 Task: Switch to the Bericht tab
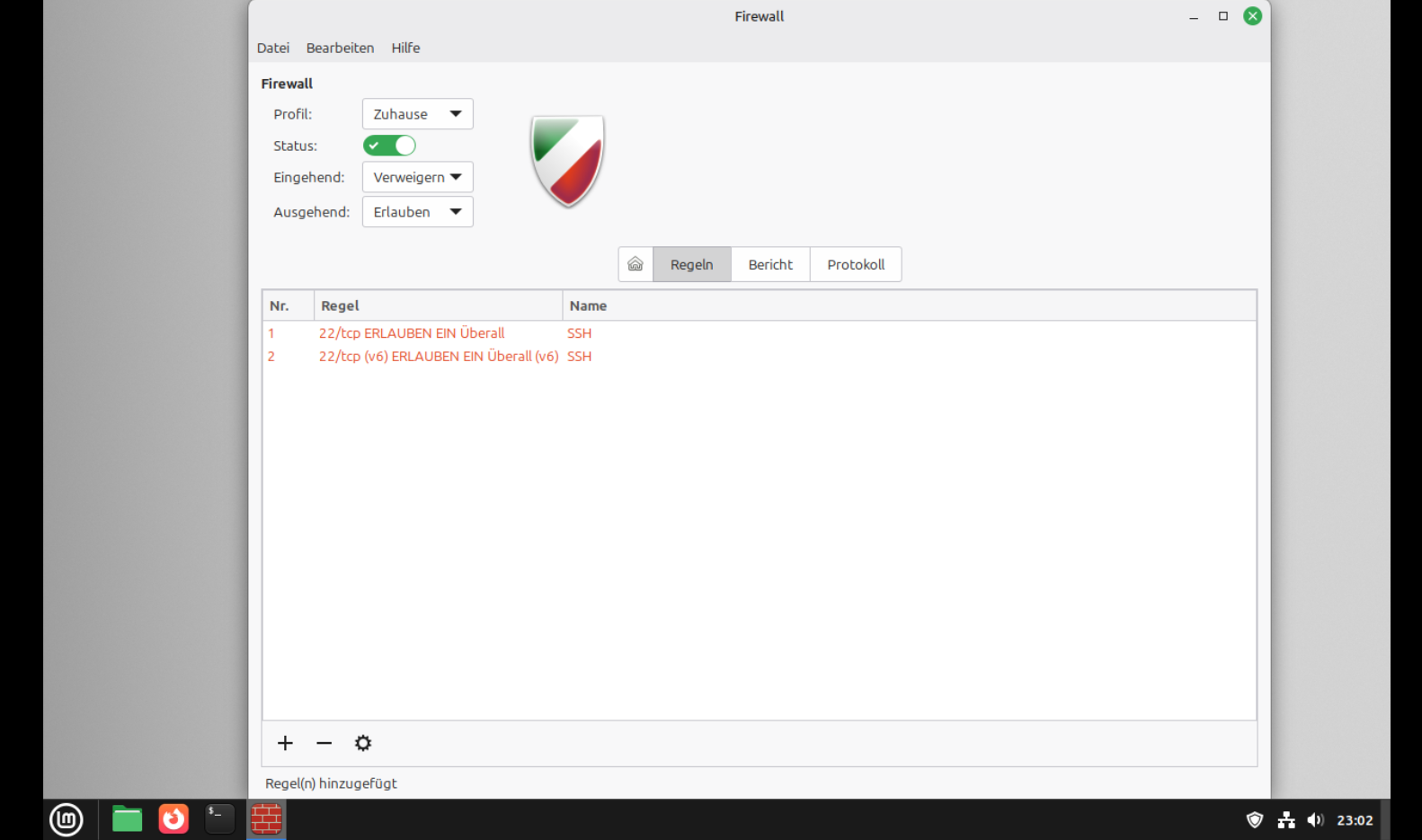tap(770, 264)
